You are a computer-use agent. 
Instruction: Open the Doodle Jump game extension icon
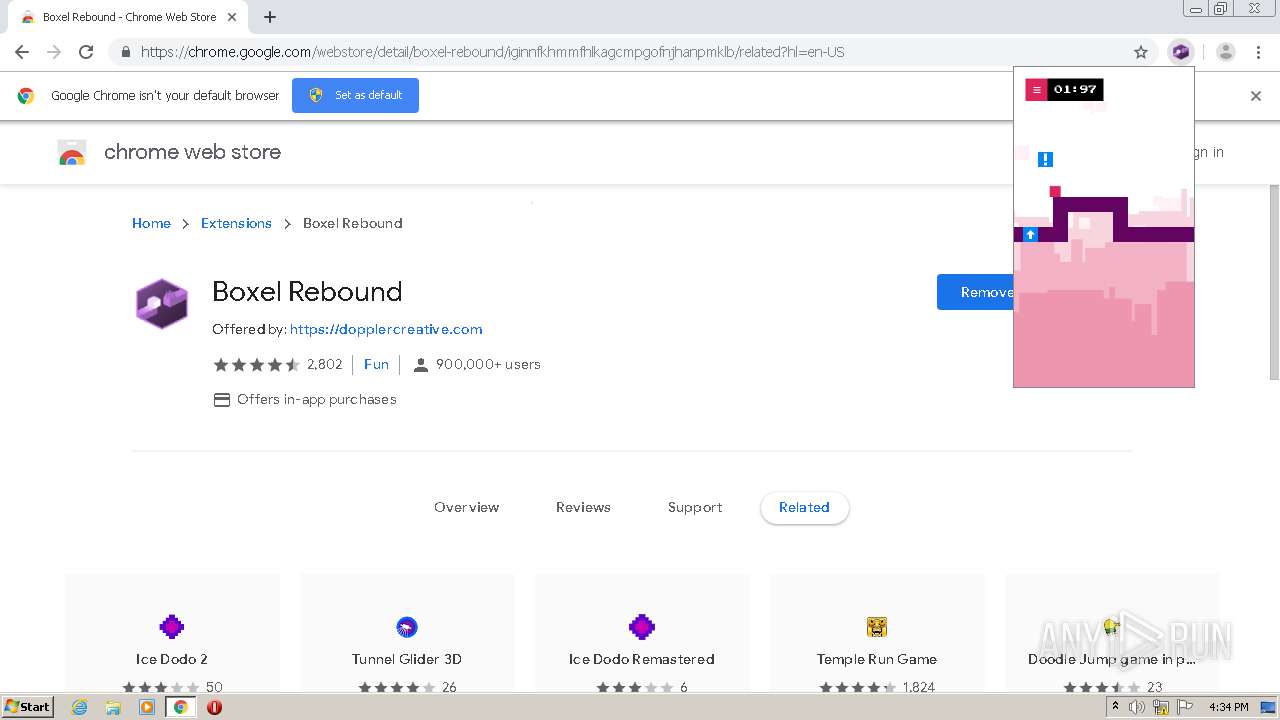point(1111,627)
